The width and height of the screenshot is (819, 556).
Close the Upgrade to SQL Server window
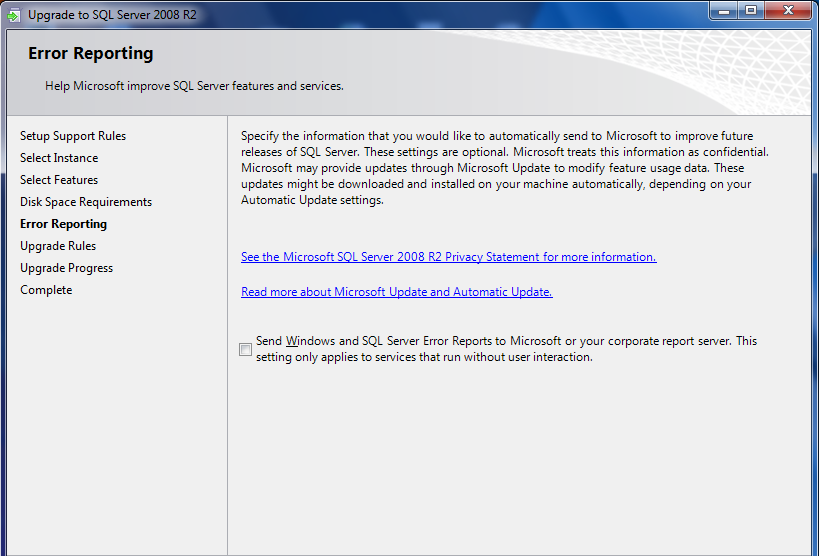(x=789, y=10)
